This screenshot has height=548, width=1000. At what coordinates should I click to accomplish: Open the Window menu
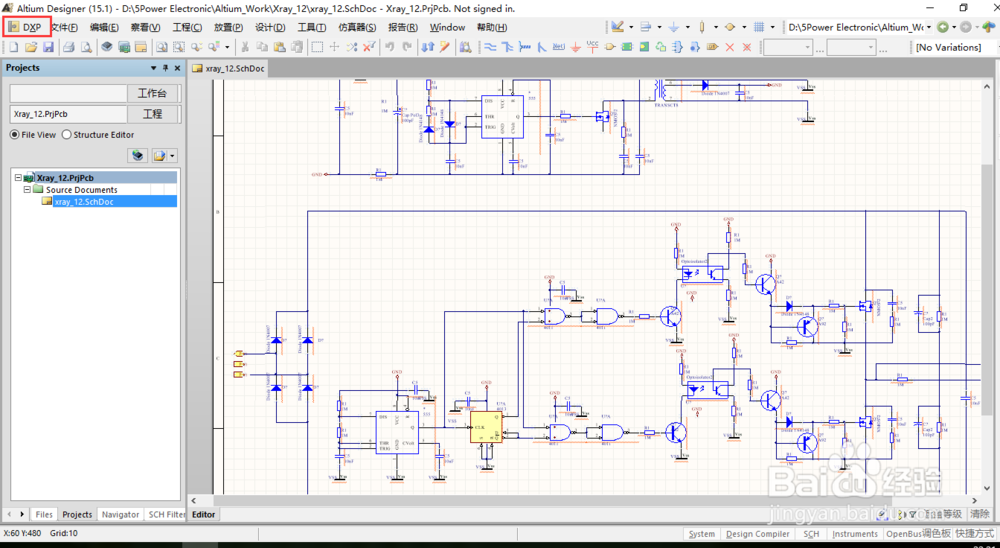tap(447, 27)
